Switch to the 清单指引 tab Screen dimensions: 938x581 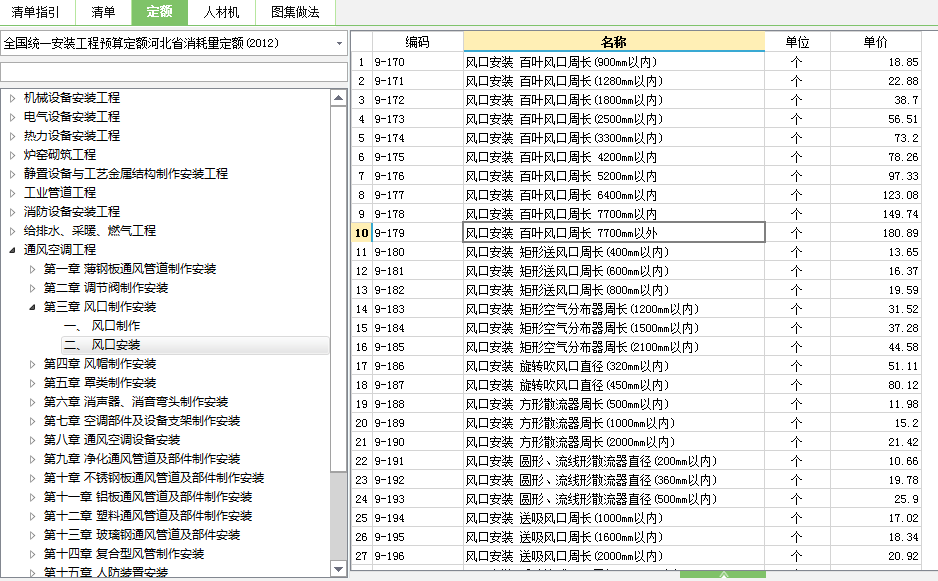click(x=36, y=12)
